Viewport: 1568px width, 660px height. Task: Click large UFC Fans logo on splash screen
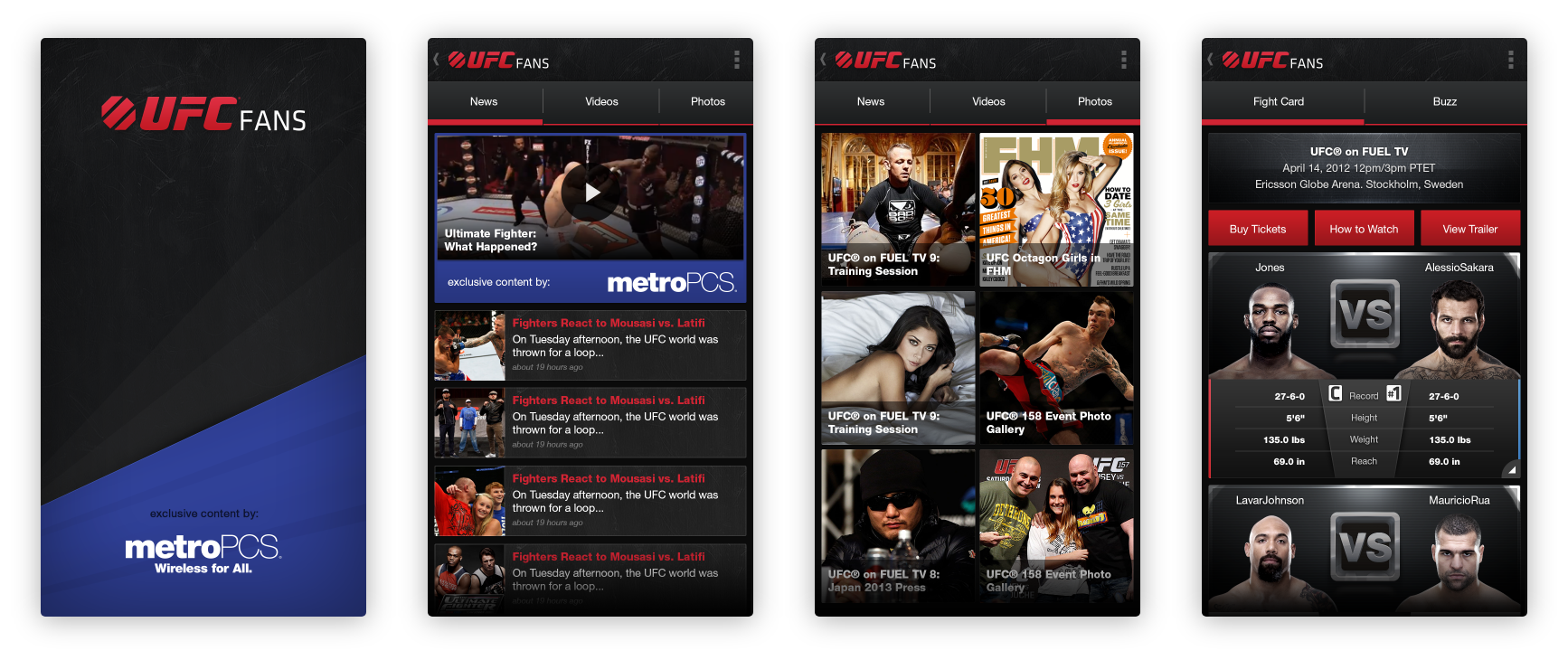[x=203, y=114]
